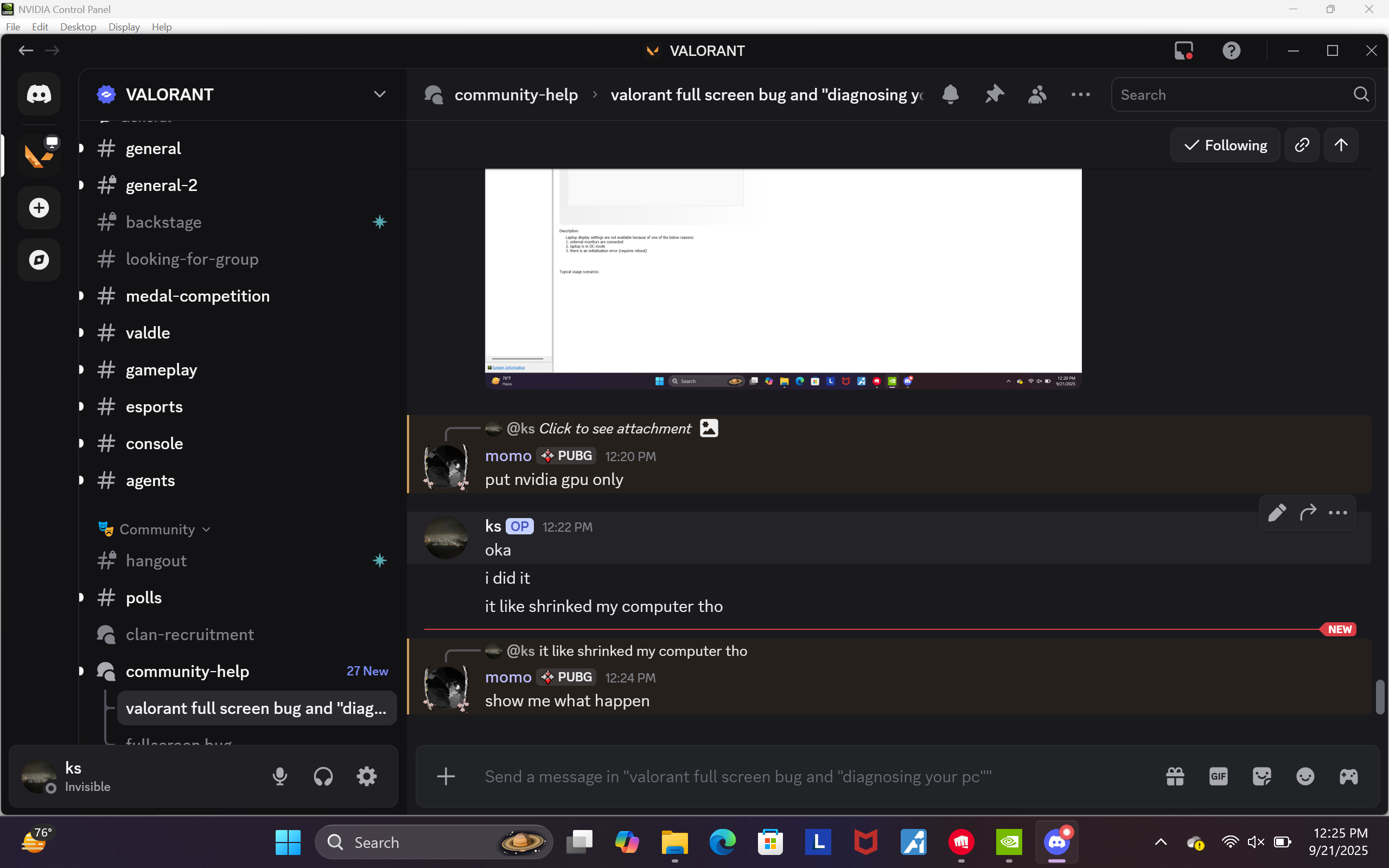Toggle microphone mute in user panel
This screenshot has height=868, width=1389.
point(280,777)
